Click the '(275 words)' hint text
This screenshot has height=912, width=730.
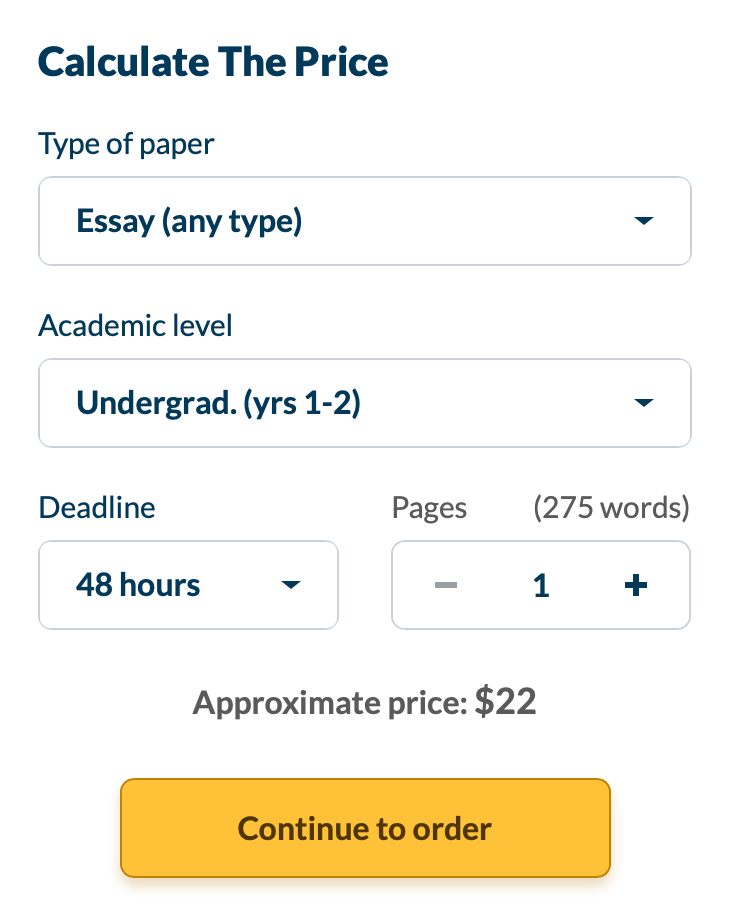point(611,508)
